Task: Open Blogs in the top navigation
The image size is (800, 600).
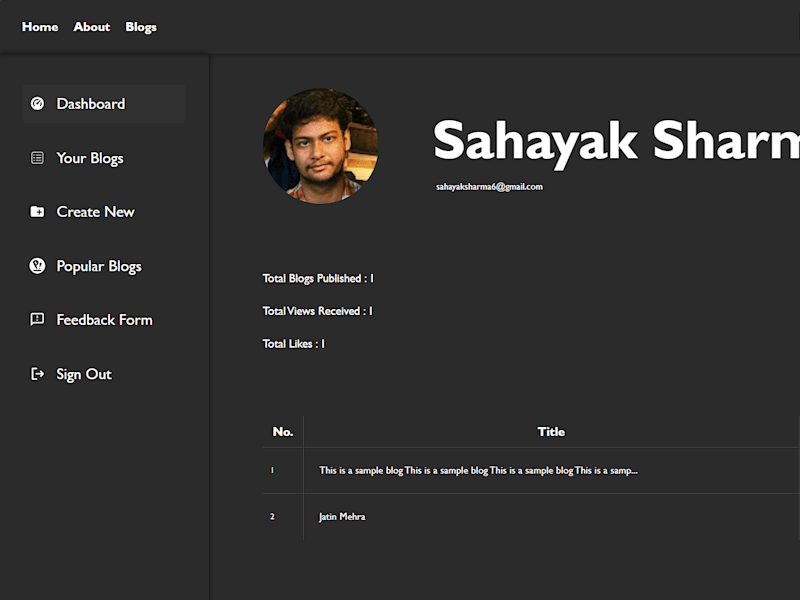Action: click(x=141, y=28)
